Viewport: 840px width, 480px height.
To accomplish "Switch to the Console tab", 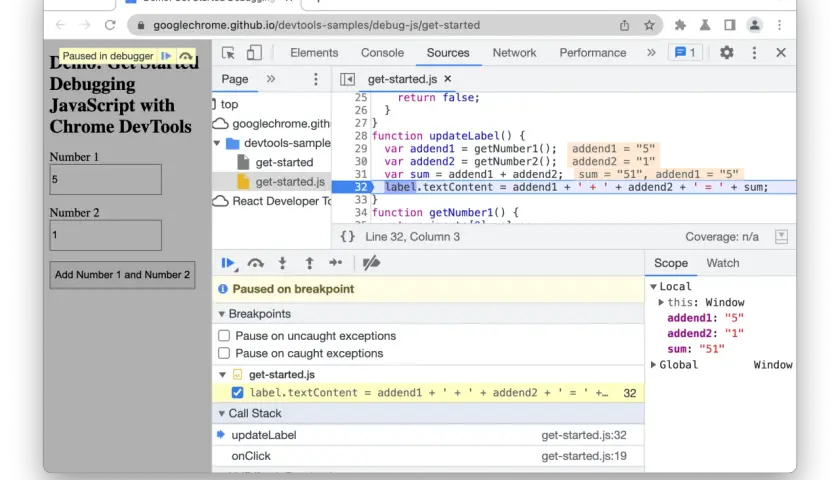I will pos(382,52).
